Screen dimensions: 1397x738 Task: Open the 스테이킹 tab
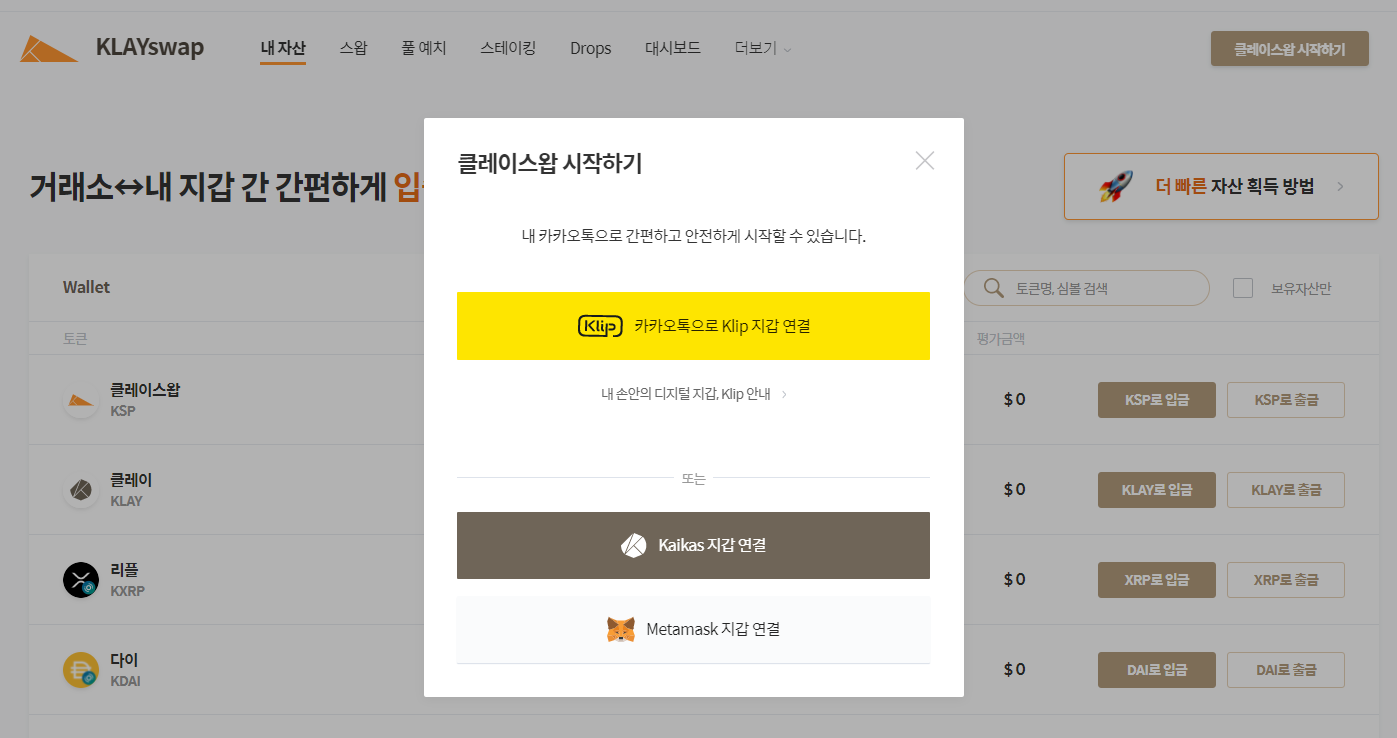click(x=508, y=48)
